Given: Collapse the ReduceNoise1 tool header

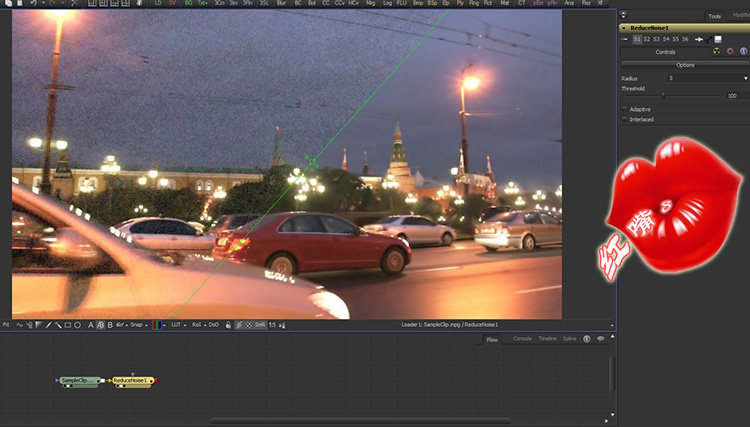Looking at the screenshot, I should point(624,28).
